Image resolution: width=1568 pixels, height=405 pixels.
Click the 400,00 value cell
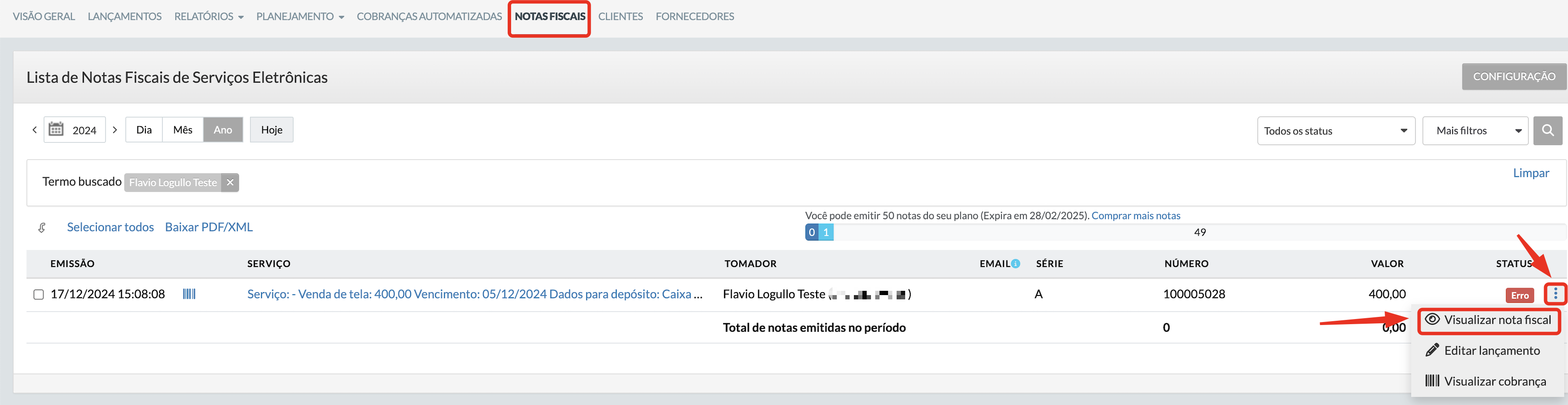1387,294
